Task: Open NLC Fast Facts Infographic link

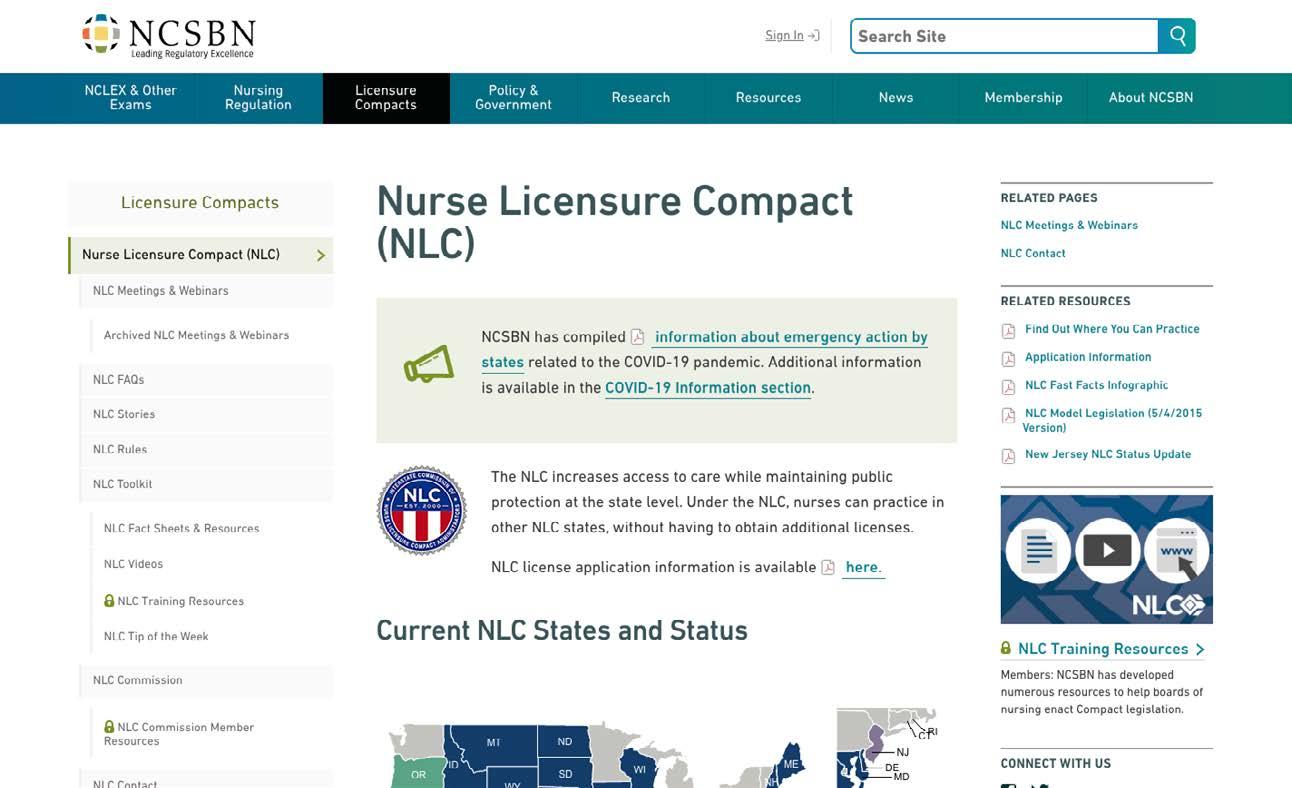Action: click(x=1096, y=385)
